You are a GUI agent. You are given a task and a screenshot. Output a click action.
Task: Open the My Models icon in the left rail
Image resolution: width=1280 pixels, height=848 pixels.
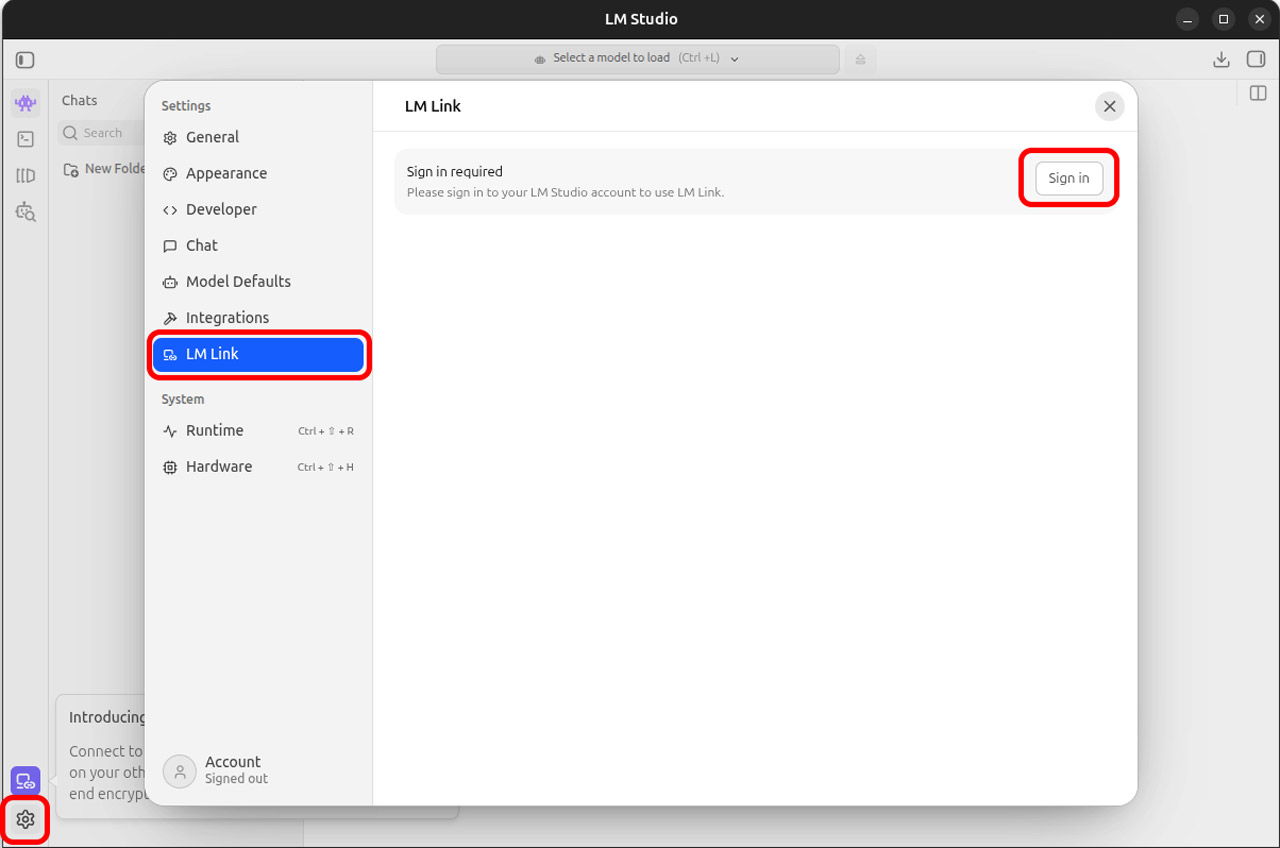(x=25, y=176)
